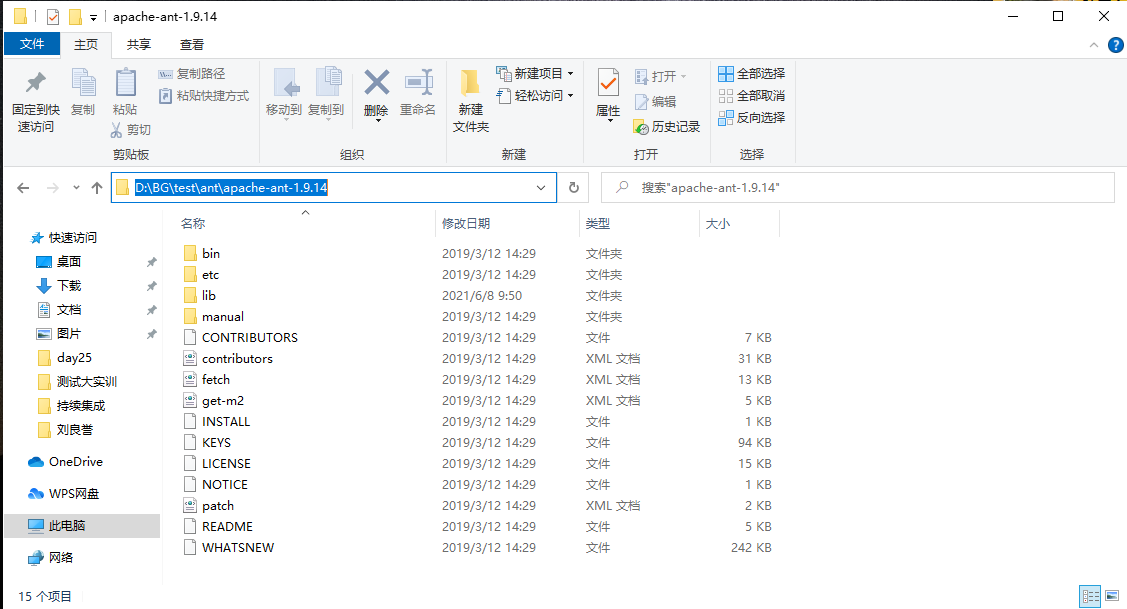Open OneDrive in sidebar
This screenshot has height=609, width=1127.
(65, 462)
